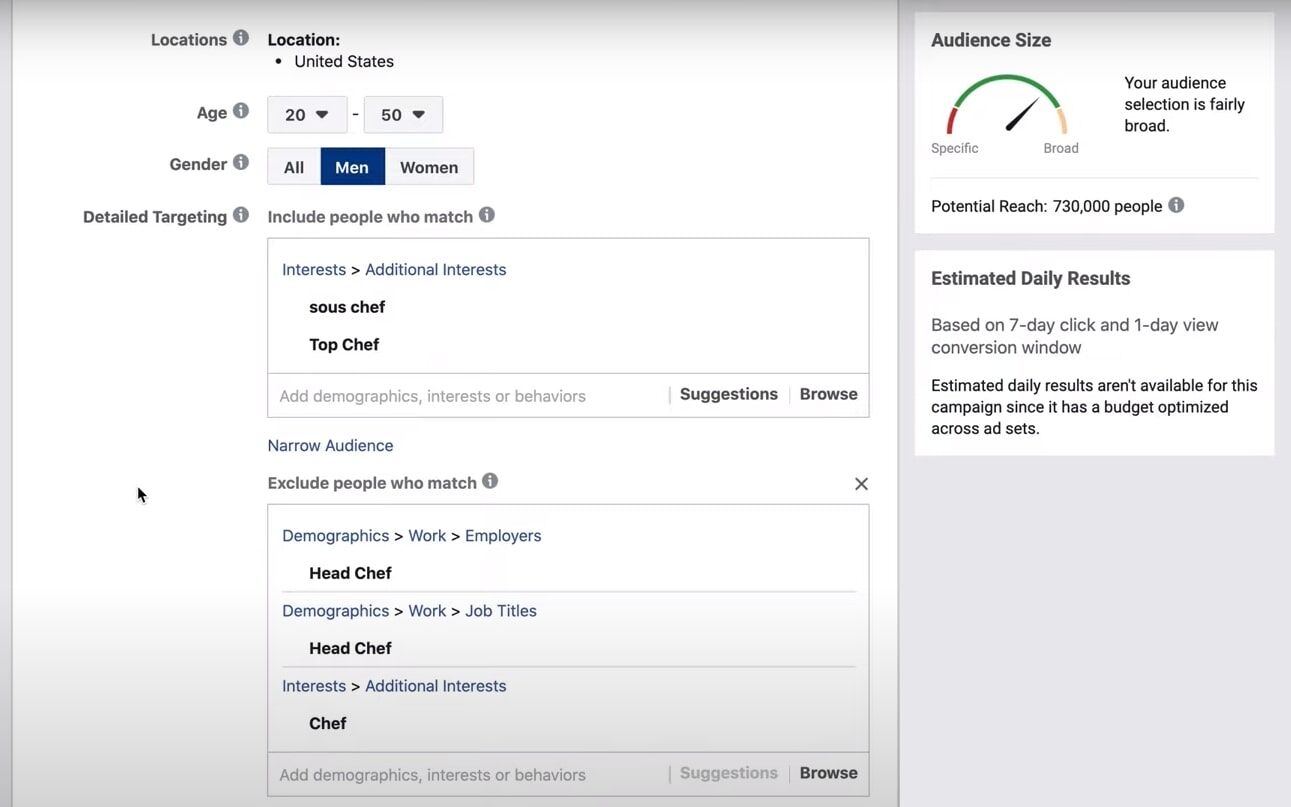1291x807 pixels.
Task: Click Work link in Employers breadcrumb
Action: click(427, 536)
